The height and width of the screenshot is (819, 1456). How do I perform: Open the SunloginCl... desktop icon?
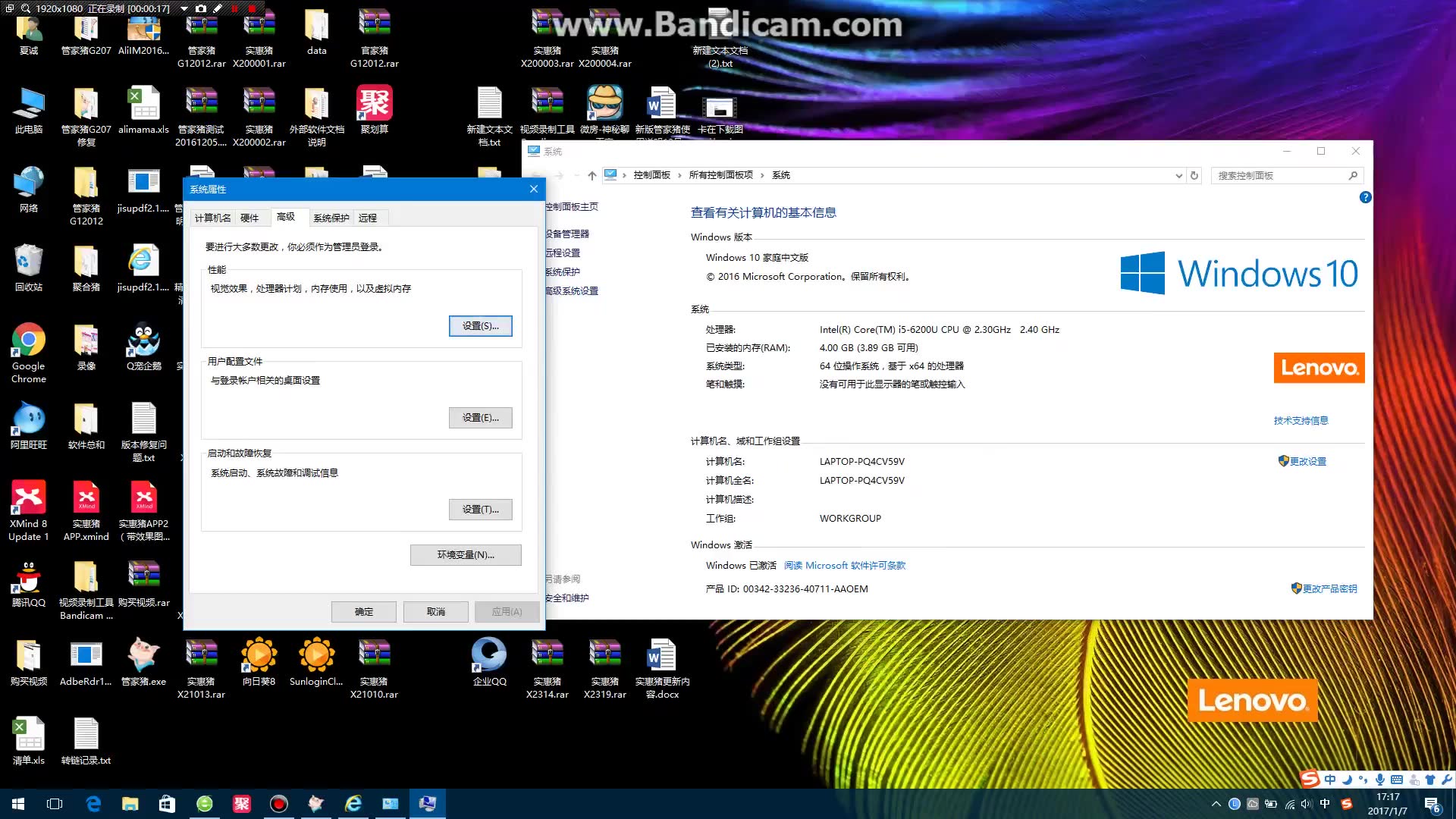coord(316,662)
